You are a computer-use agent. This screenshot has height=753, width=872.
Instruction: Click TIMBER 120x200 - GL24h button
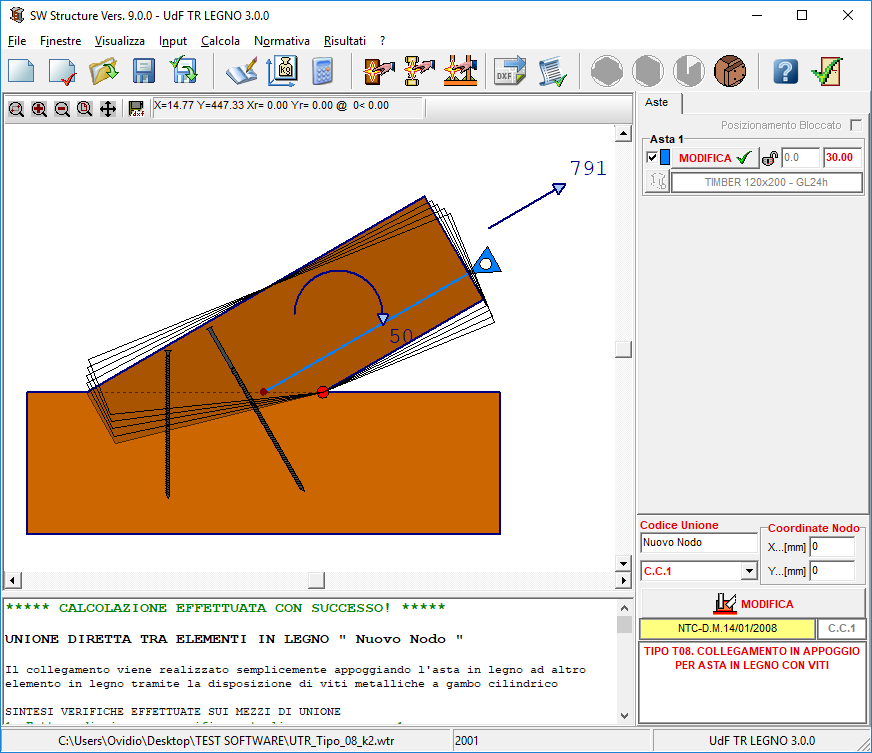click(766, 182)
